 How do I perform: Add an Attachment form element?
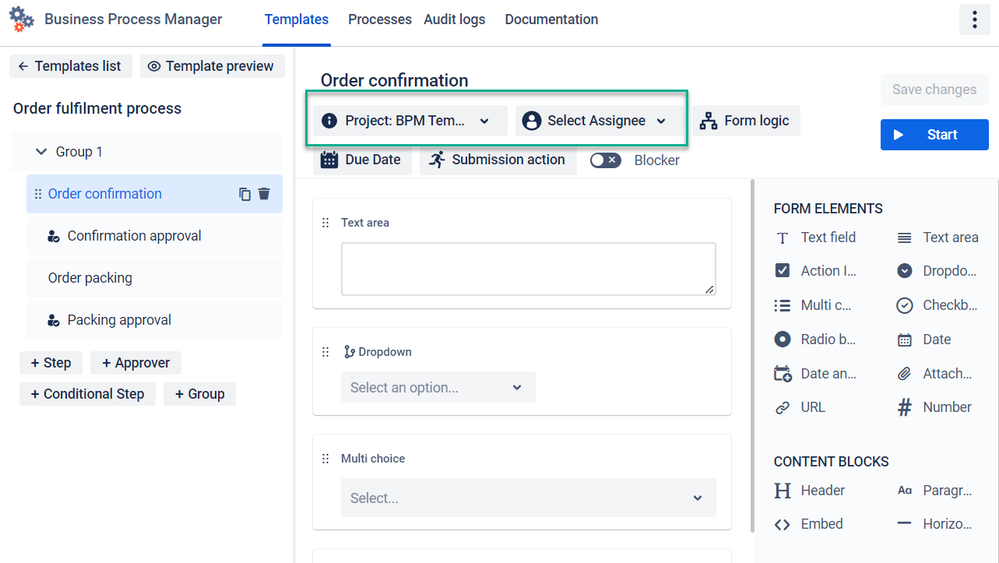pyautogui.click(x=935, y=373)
